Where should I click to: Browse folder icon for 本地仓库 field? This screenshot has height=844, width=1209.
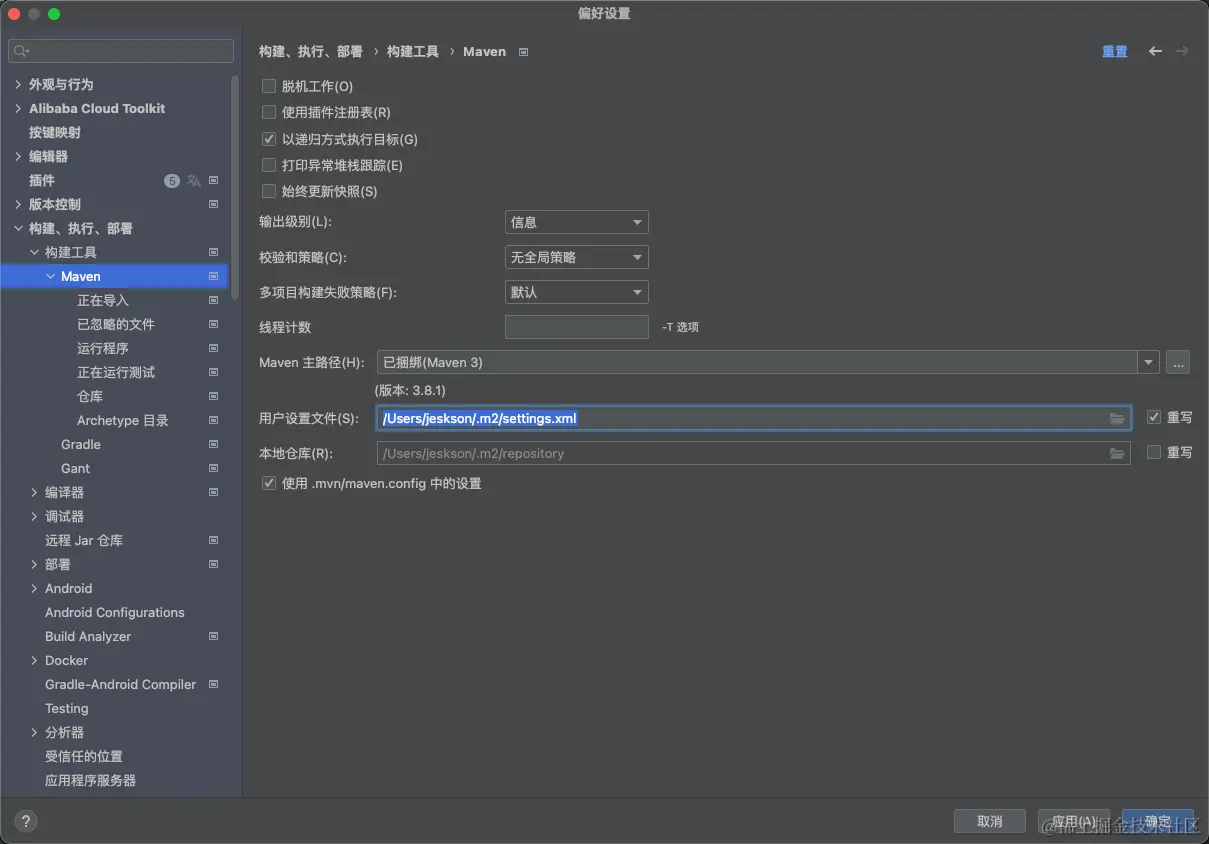coord(1117,454)
